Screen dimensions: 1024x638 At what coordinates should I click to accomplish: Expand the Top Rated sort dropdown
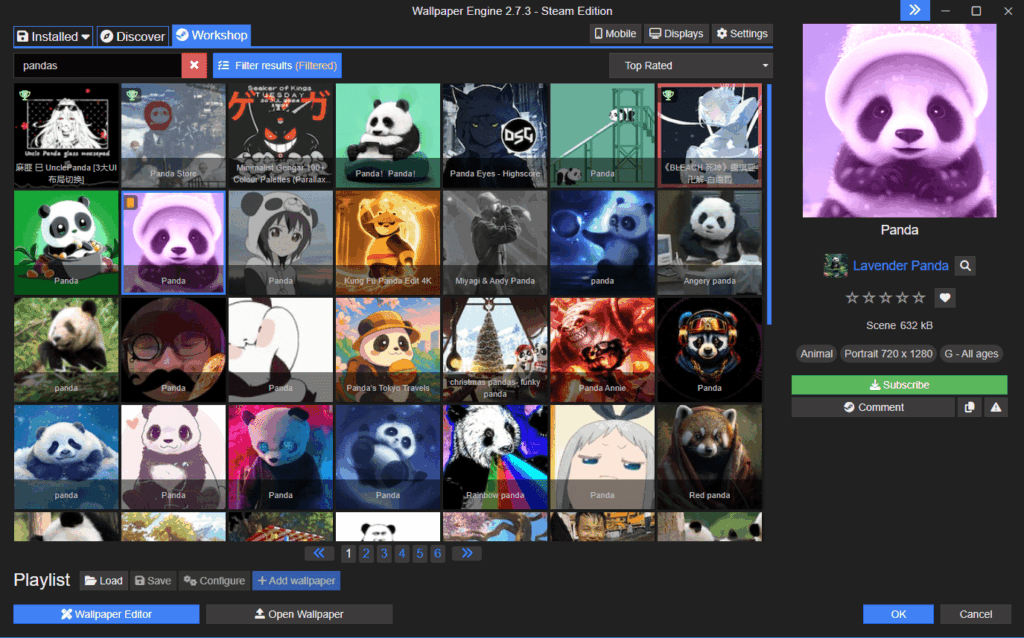[x=690, y=65]
